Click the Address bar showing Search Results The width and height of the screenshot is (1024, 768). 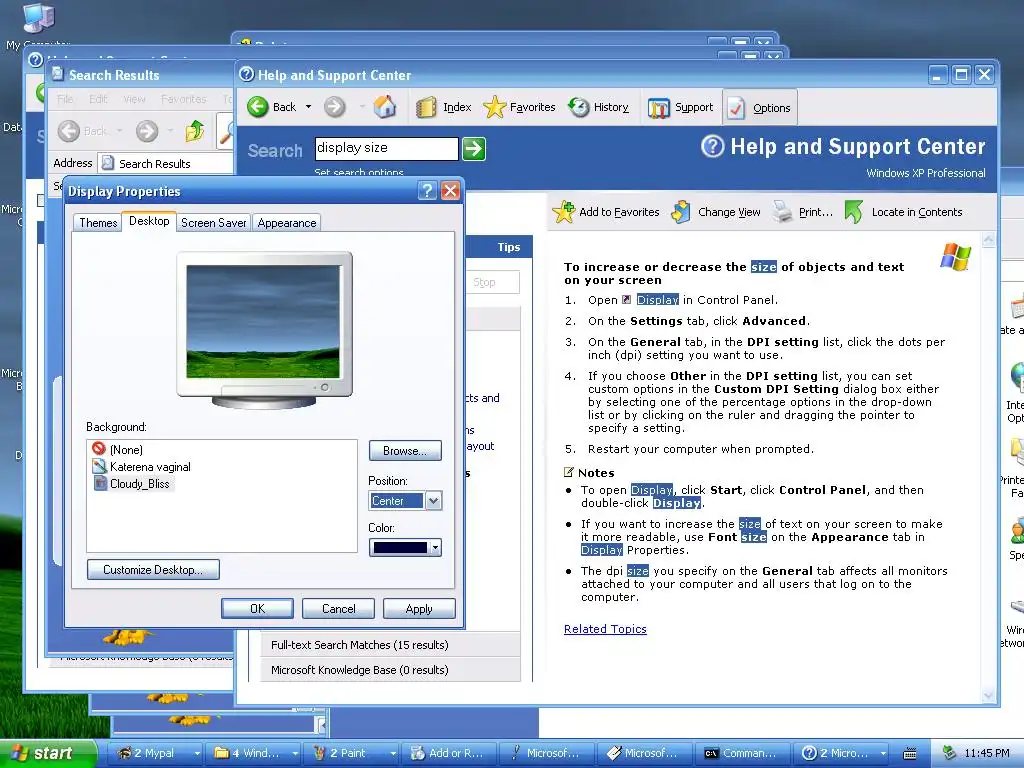(166, 163)
